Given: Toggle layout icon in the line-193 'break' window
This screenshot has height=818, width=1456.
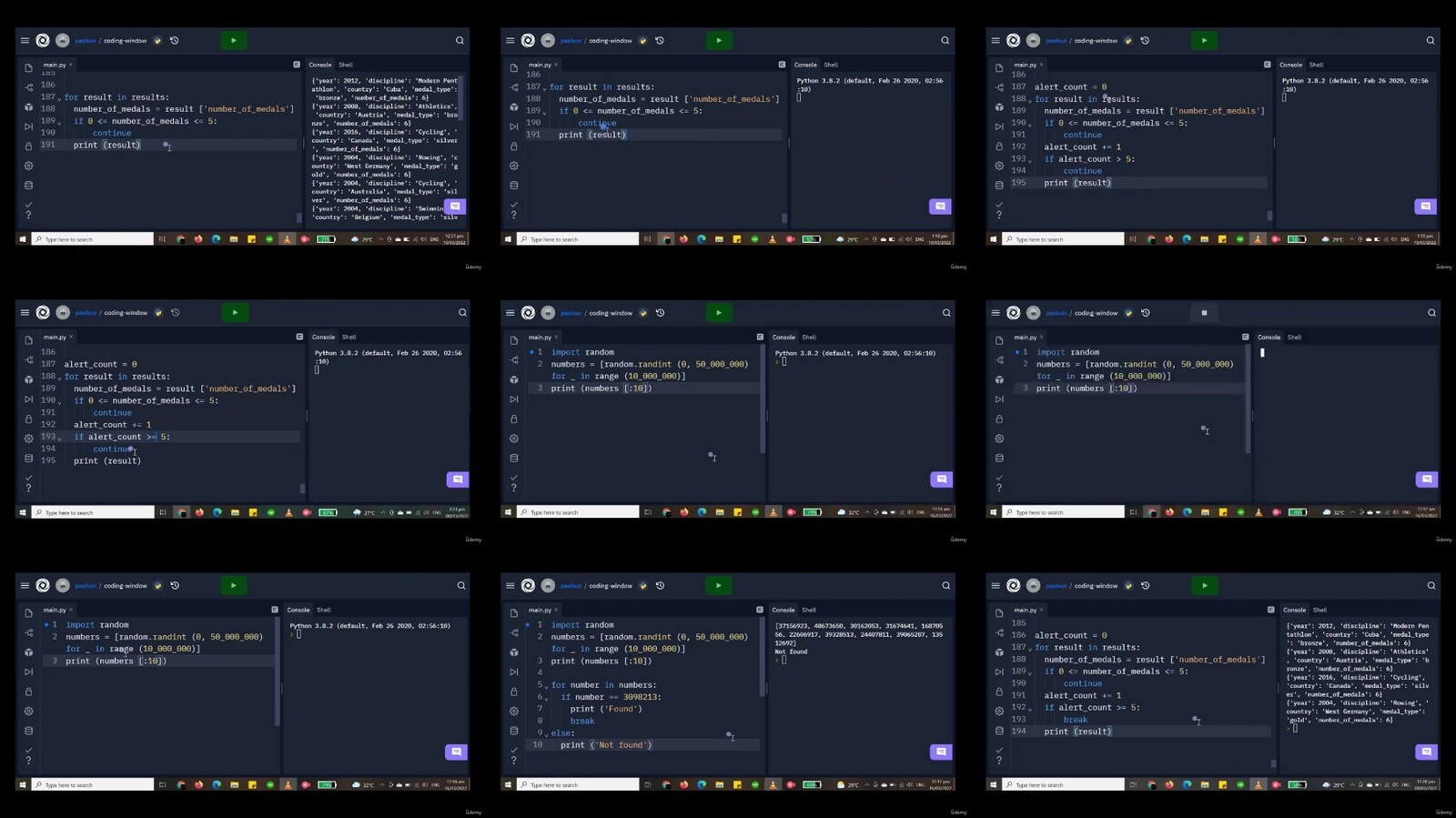Looking at the screenshot, I should [1270, 610].
